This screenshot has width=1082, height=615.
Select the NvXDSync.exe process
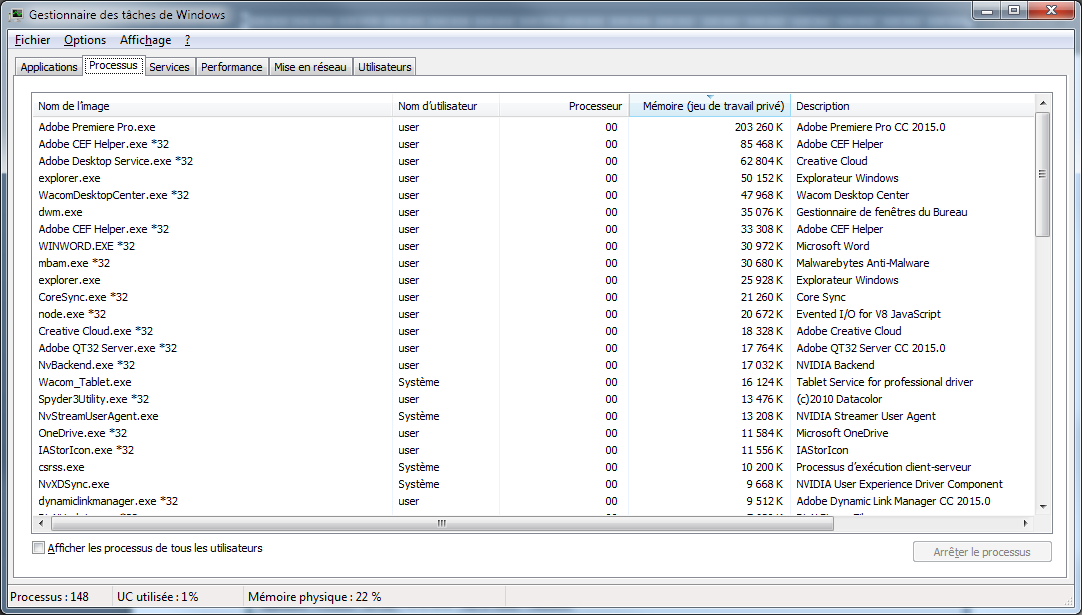[533, 484]
